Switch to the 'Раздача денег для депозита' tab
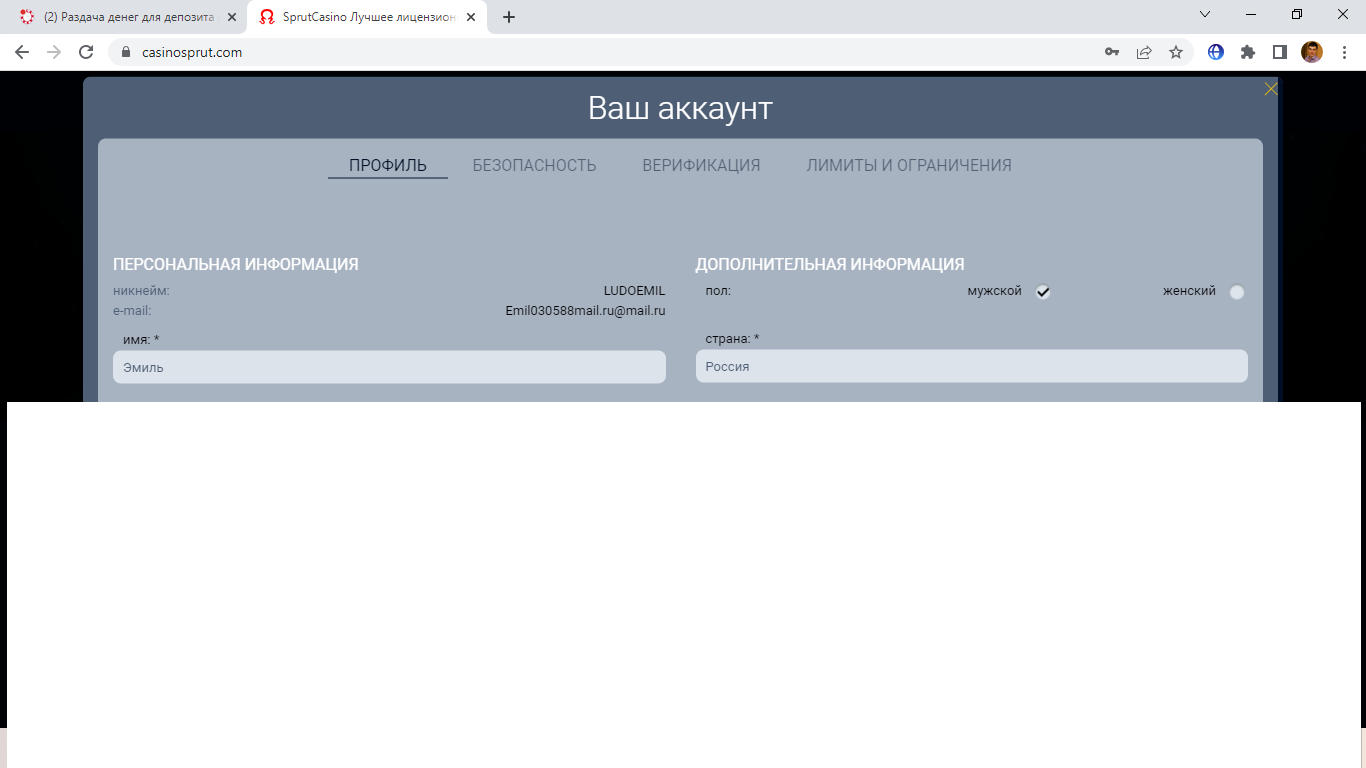Viewport: 1366px width, 768px height. coord(128,17)
